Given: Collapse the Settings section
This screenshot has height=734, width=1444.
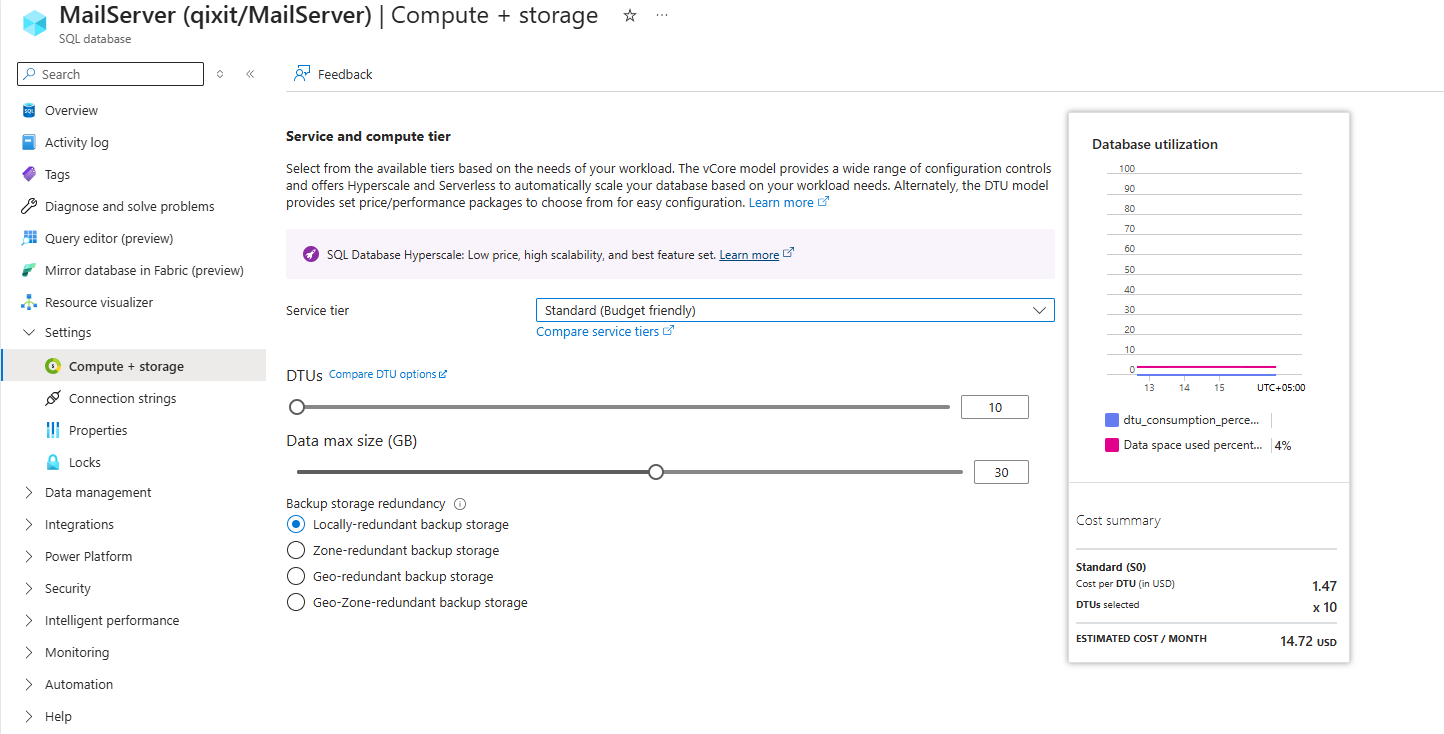Looking at the screenshot, I should (x=29, y=333).
